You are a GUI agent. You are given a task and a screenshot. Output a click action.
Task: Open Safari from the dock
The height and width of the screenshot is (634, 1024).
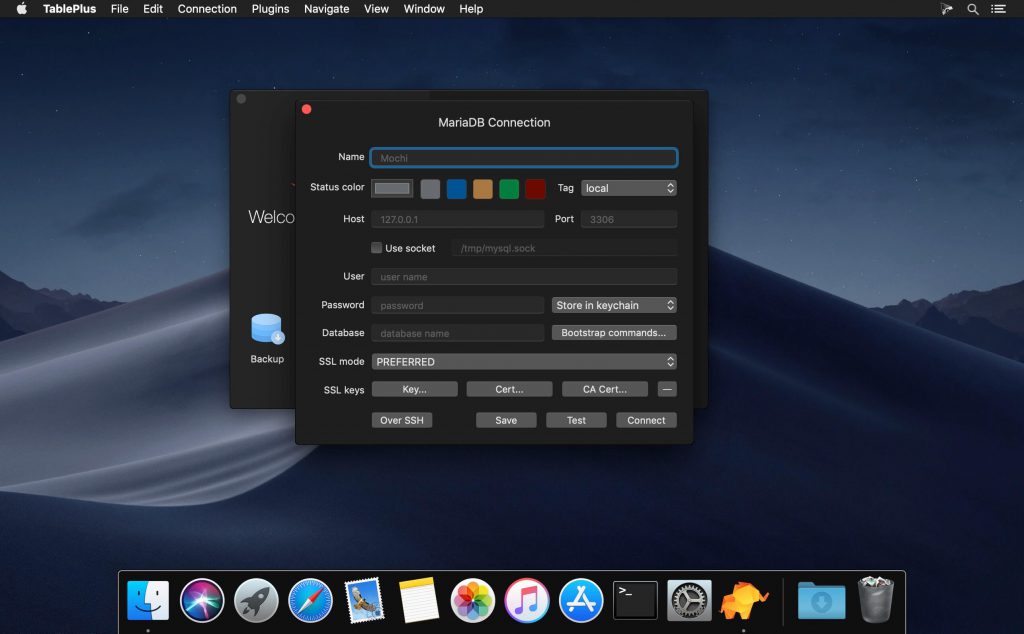click(310, 601)
